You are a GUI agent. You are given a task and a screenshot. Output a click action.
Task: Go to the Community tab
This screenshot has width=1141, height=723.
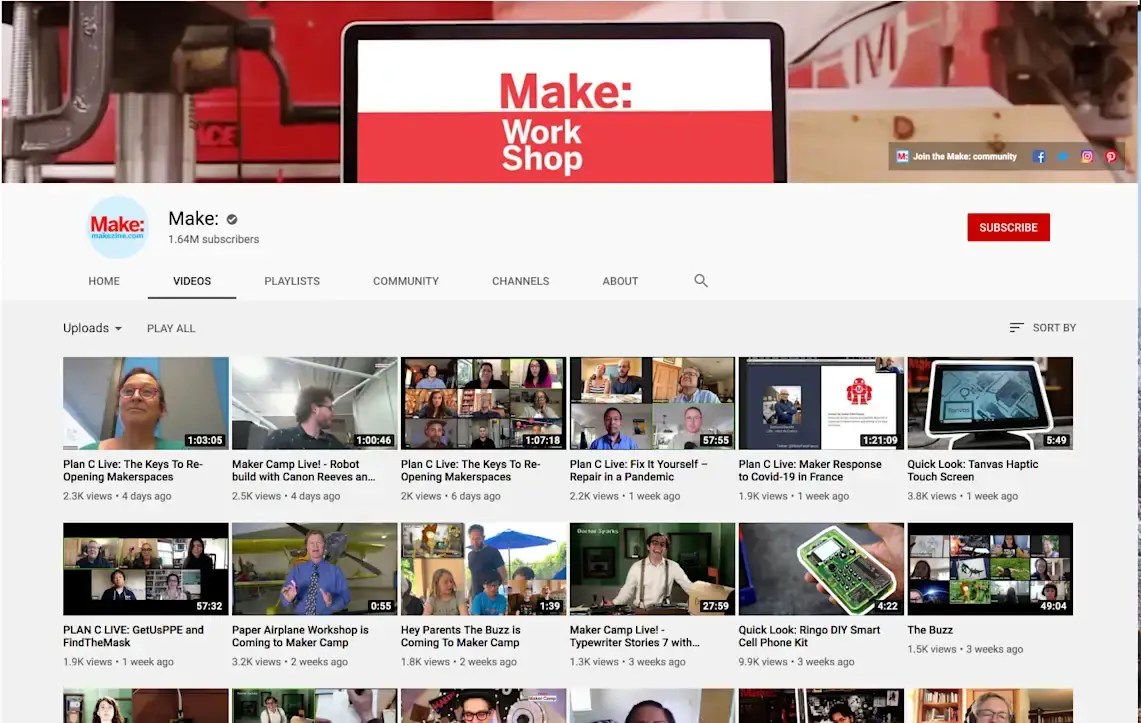click(x=406, y=281)
